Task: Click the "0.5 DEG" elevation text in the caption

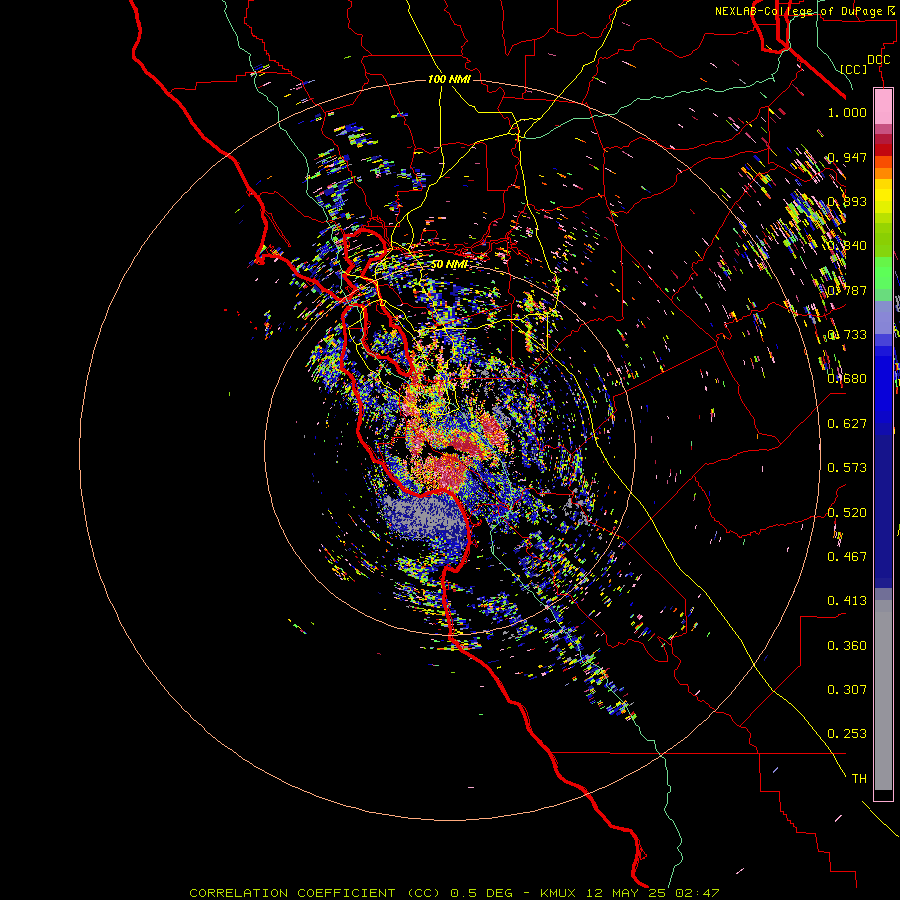Action: (x=481, y=893)
